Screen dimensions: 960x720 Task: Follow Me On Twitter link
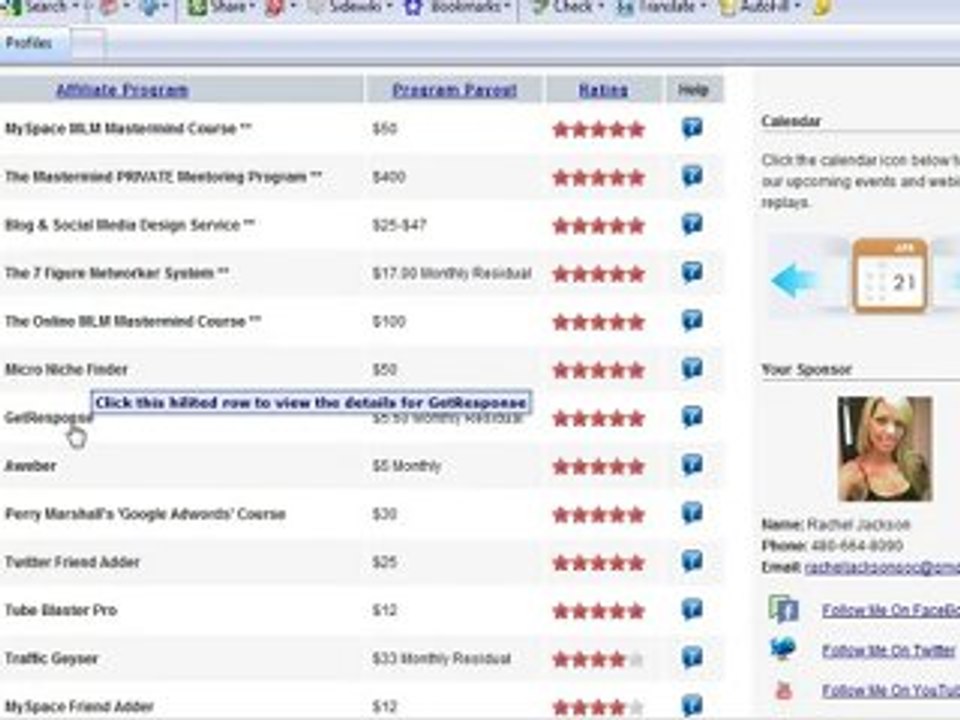888,650
